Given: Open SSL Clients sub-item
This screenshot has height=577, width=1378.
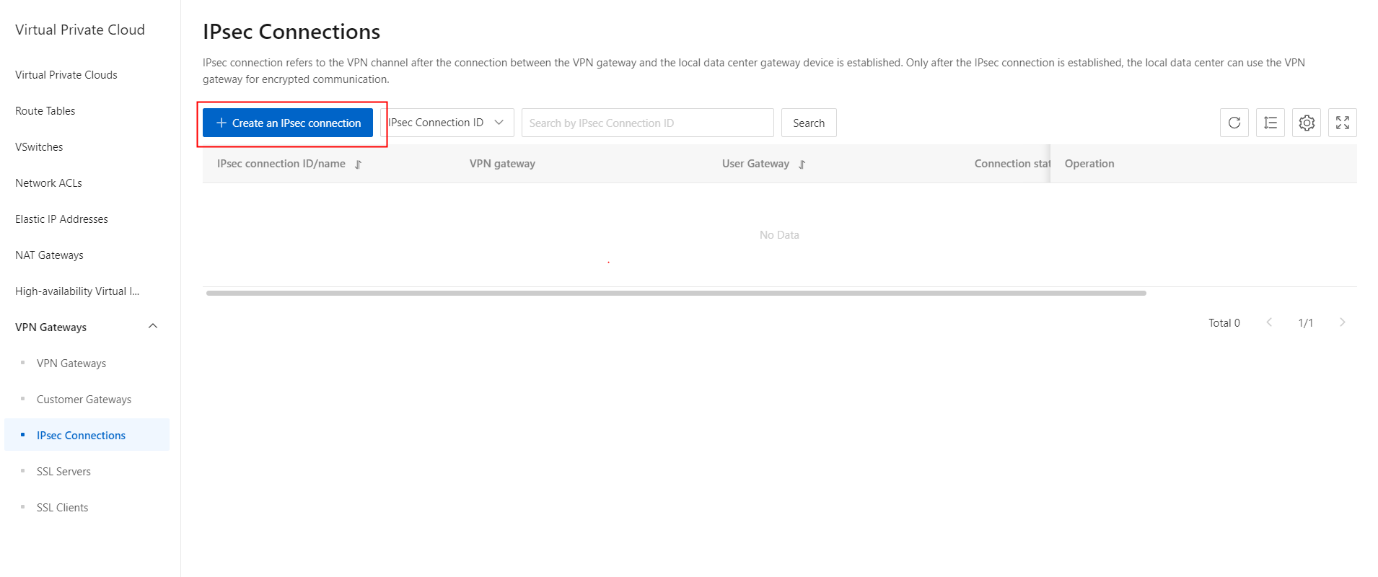Looking at the screenshot, I should [x=62, y=507].
